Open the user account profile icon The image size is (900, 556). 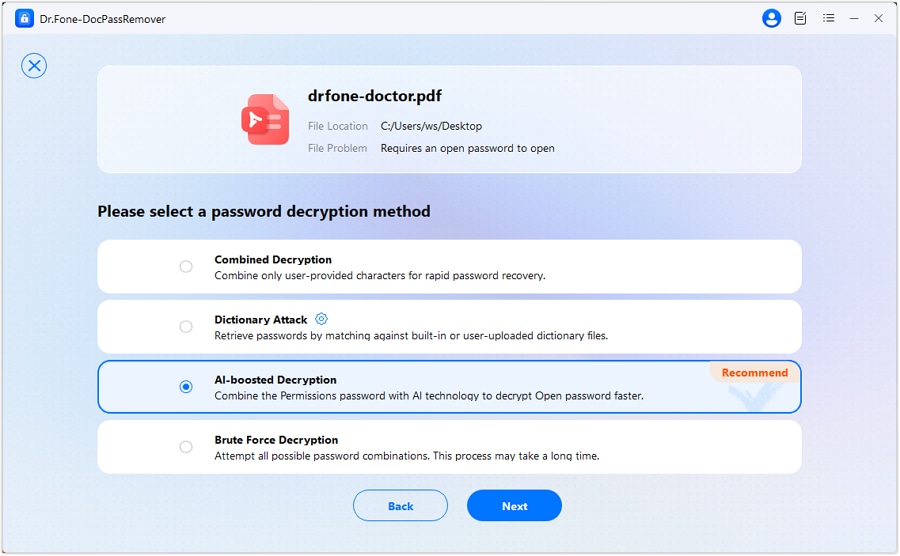(771, 18)
